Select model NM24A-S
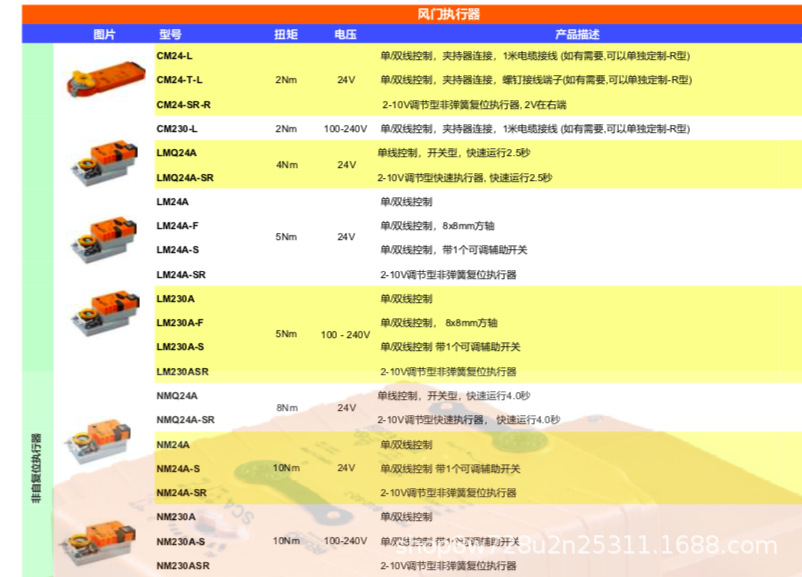 point(178,469)
